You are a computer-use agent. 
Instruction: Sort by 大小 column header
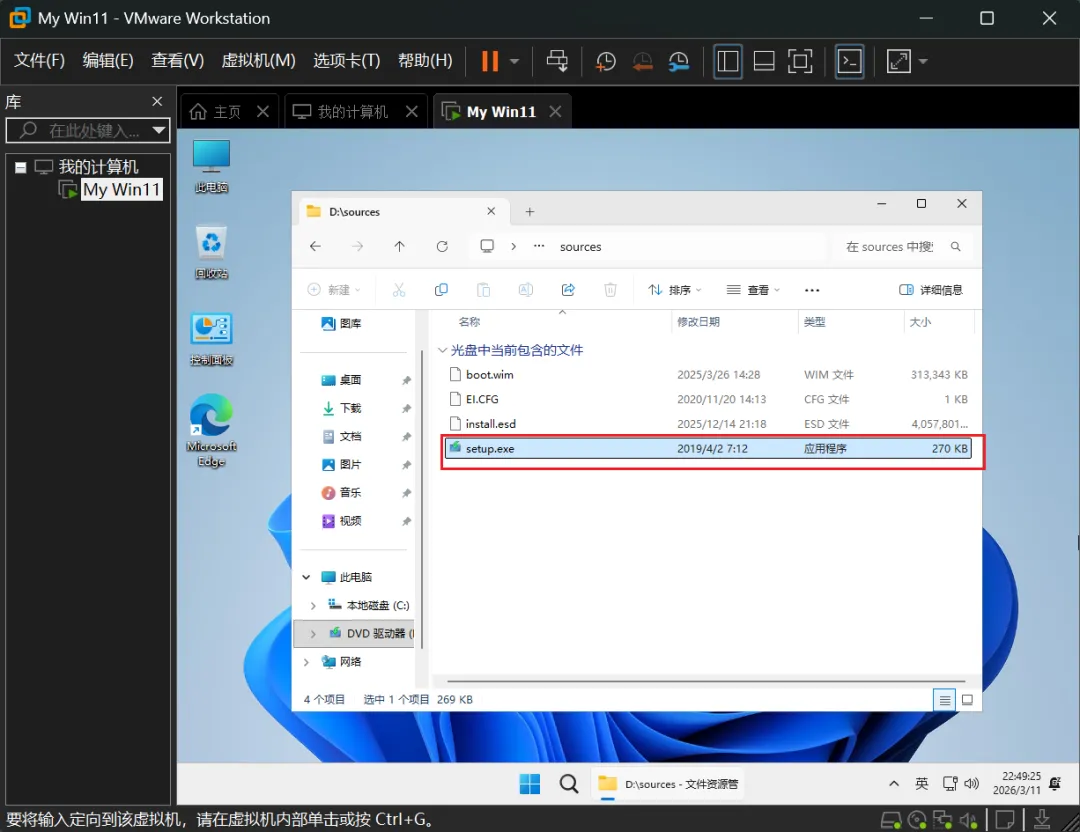coord(920,322)
